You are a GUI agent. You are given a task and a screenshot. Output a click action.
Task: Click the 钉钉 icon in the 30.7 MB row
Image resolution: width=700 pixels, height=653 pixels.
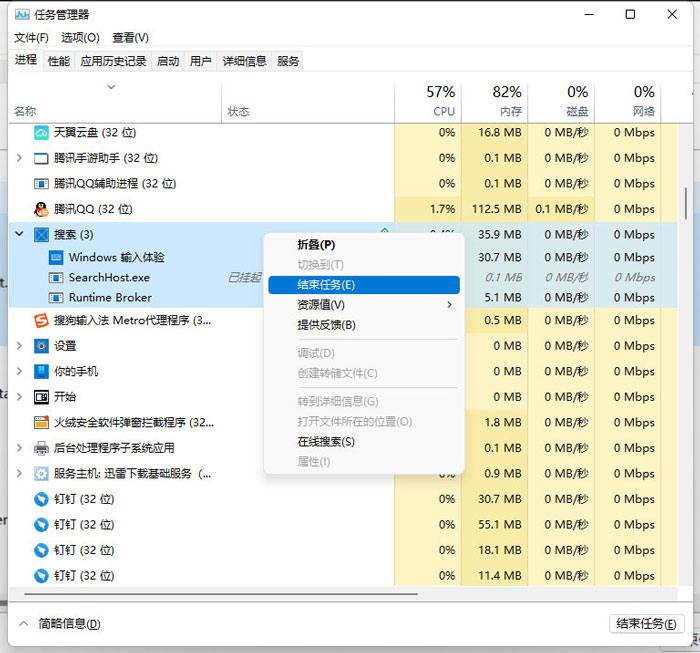pyautogui.click(x=41, y=499)
